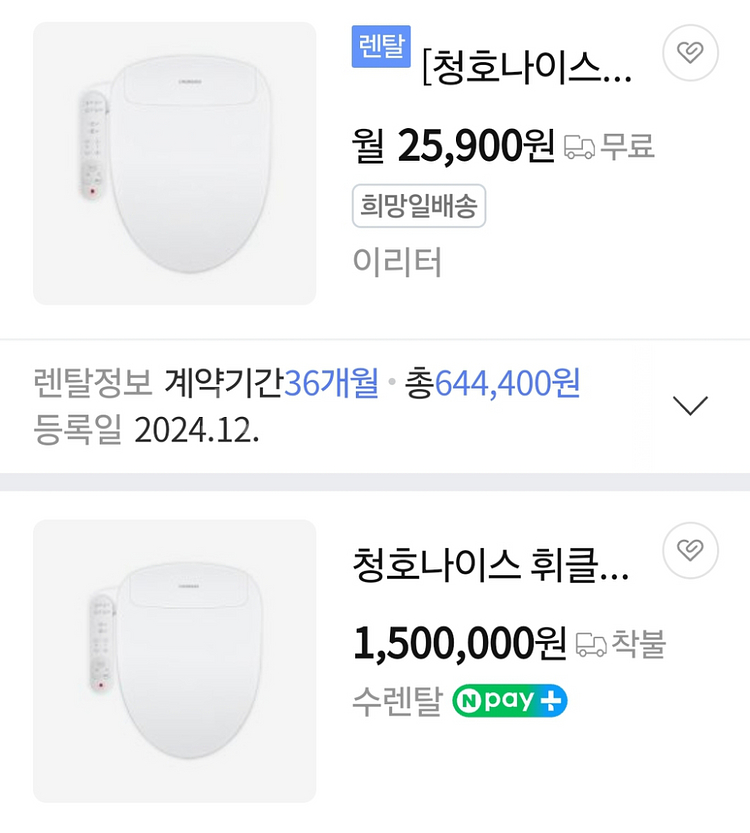The width and height of the screenshot is (750, 833).
Task: Open the 1,500,000원 bidet product thumbnail
Action: [x=175, y=661]
